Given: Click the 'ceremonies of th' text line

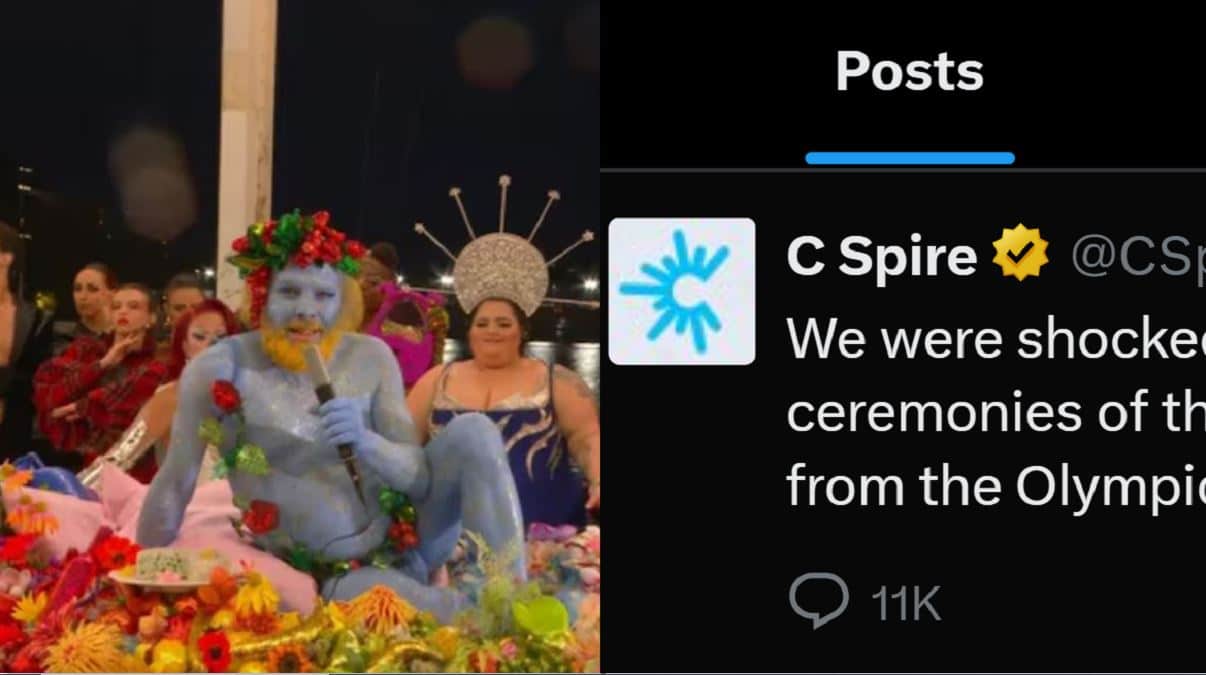Looking at the screenshot, I should pyautogui.click(x=996, y=413).
